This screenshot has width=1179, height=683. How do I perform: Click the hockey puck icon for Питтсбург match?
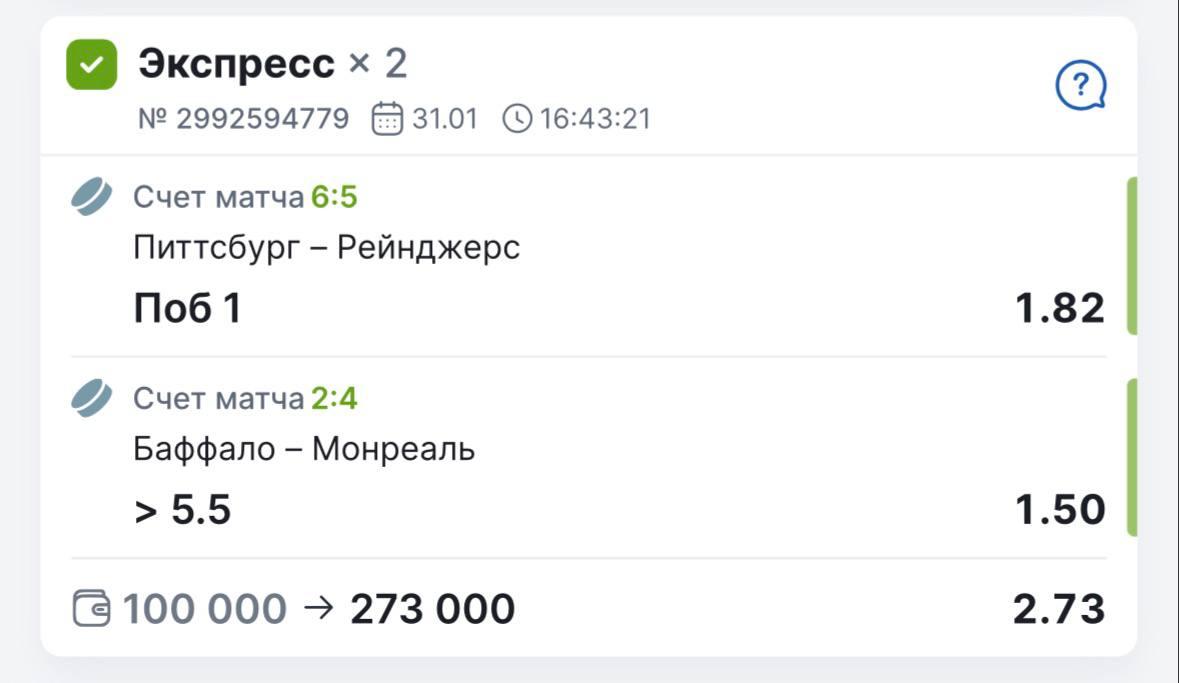coord(93,197)
